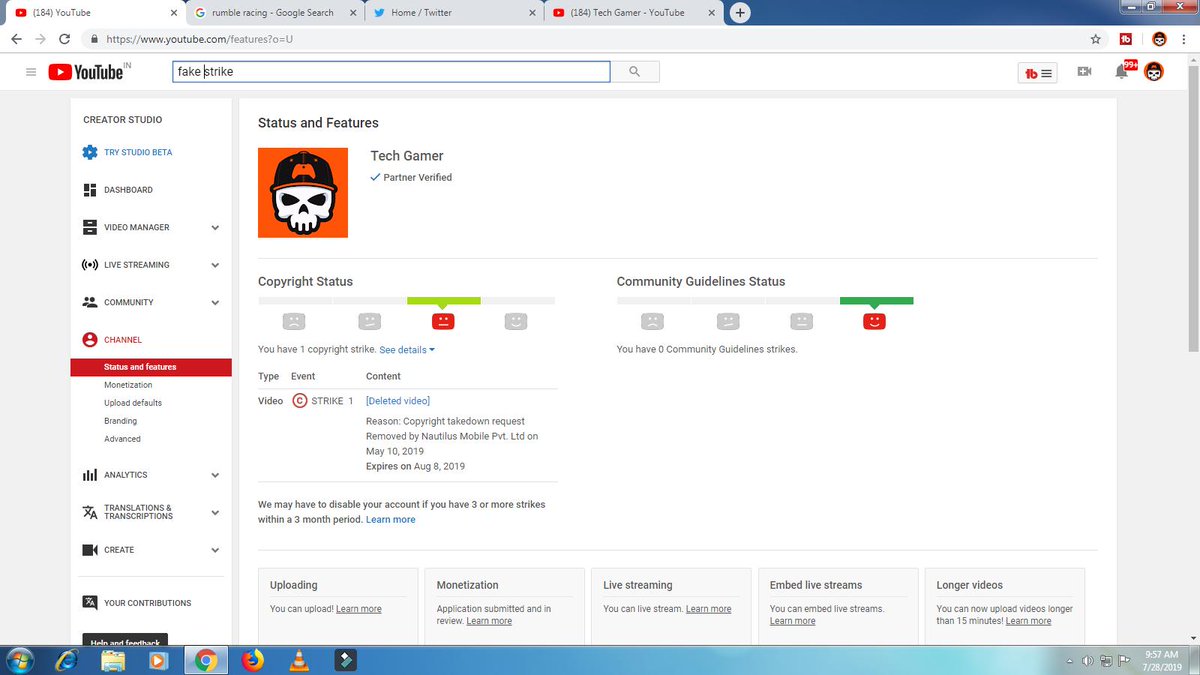Open the Windows Start menu

(20, 660)
